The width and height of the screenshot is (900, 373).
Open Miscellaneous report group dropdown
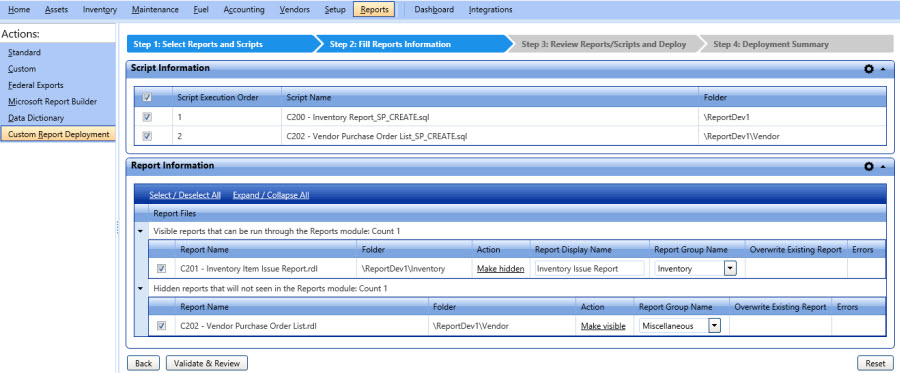point(714,326)
